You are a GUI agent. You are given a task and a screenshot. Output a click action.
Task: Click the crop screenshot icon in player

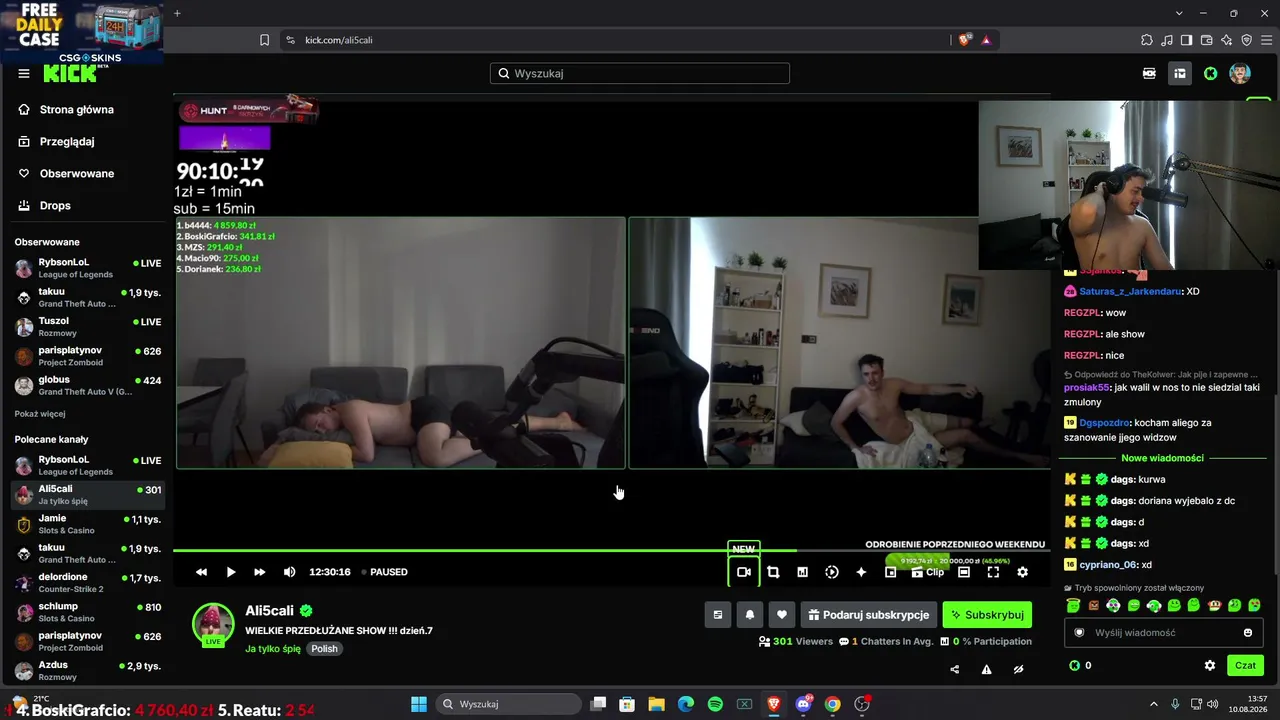tap(773, 572)
